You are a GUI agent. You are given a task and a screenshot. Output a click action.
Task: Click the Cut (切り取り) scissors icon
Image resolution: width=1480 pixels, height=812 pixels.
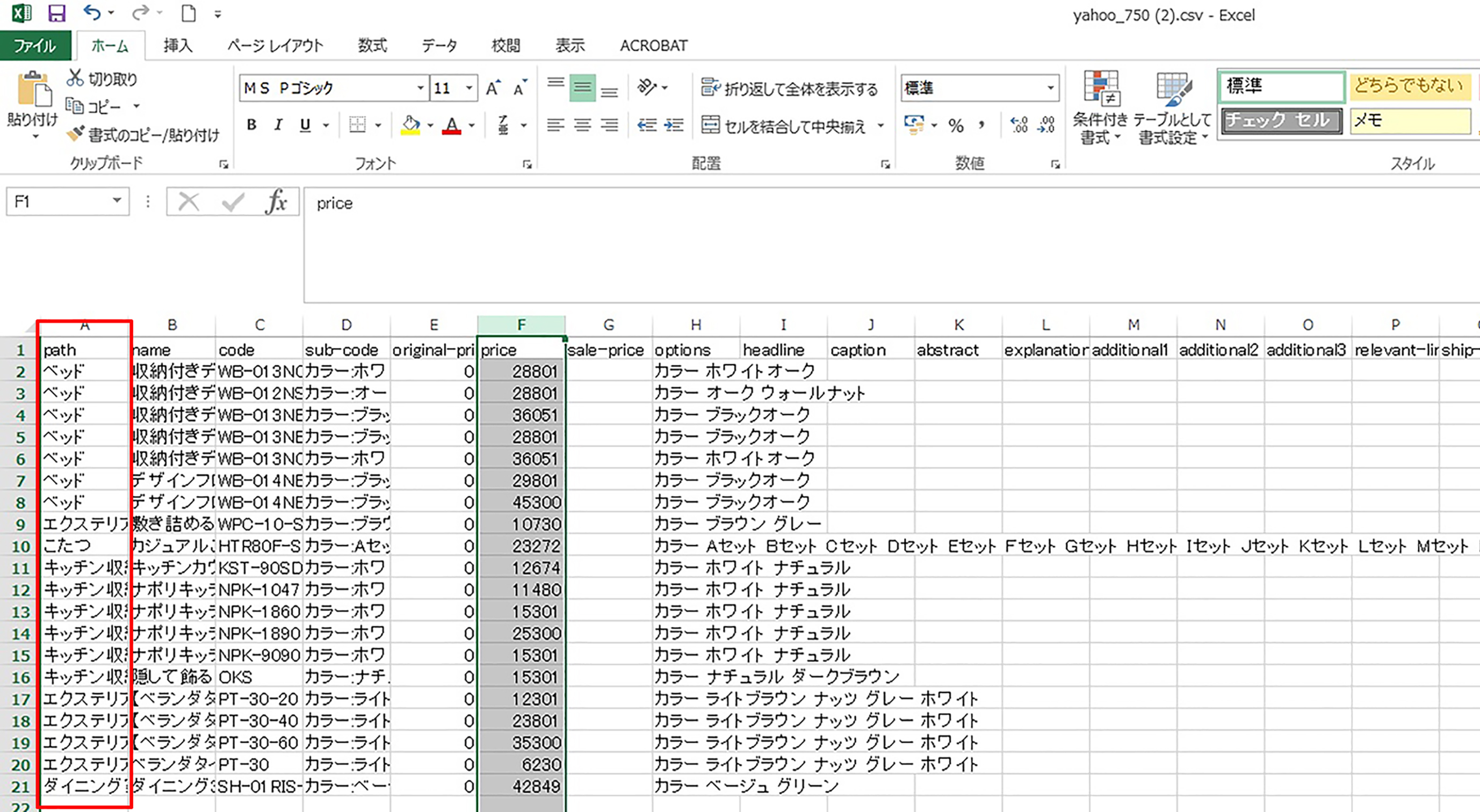tap(75, 78)
